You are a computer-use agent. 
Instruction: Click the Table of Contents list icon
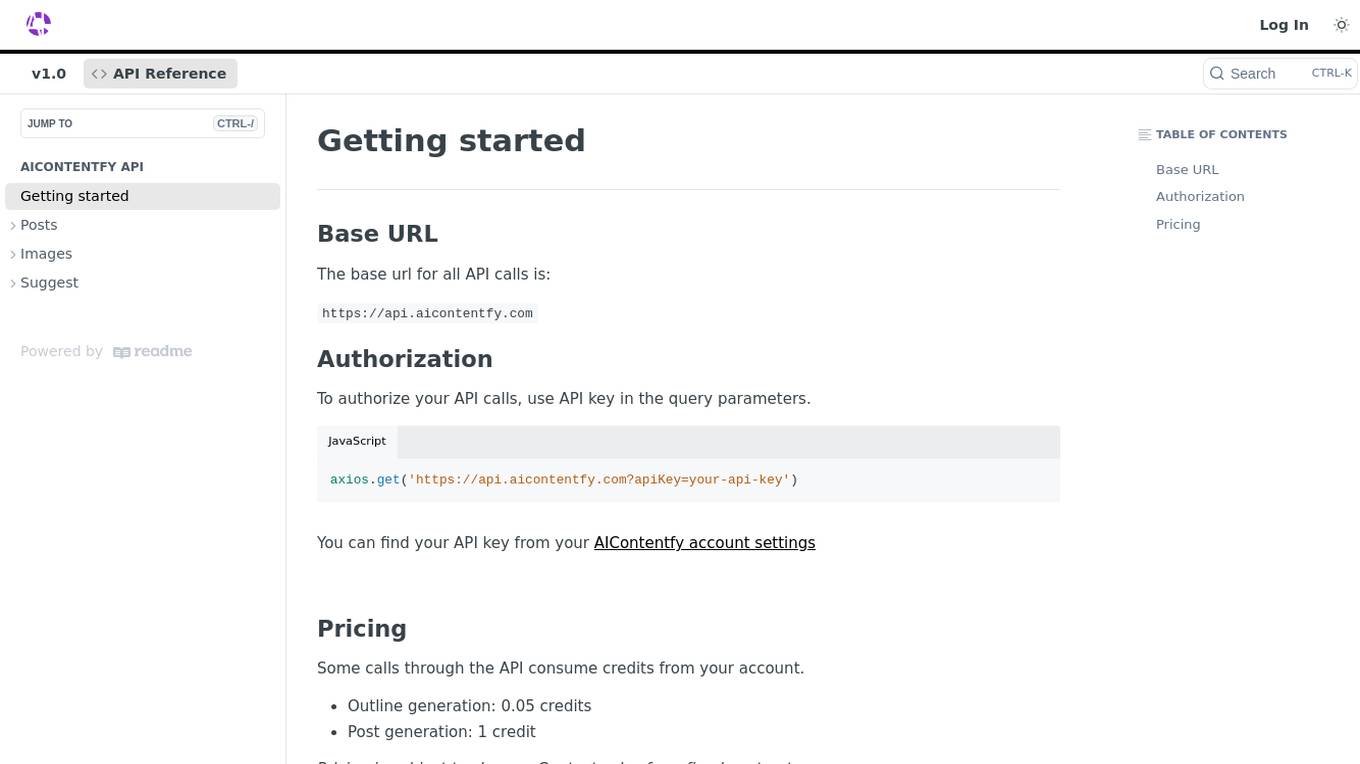(x=1145, y=135)
